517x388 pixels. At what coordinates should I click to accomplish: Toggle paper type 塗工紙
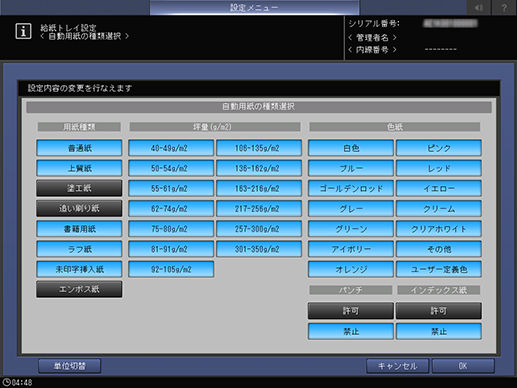[x=79, y=188]
